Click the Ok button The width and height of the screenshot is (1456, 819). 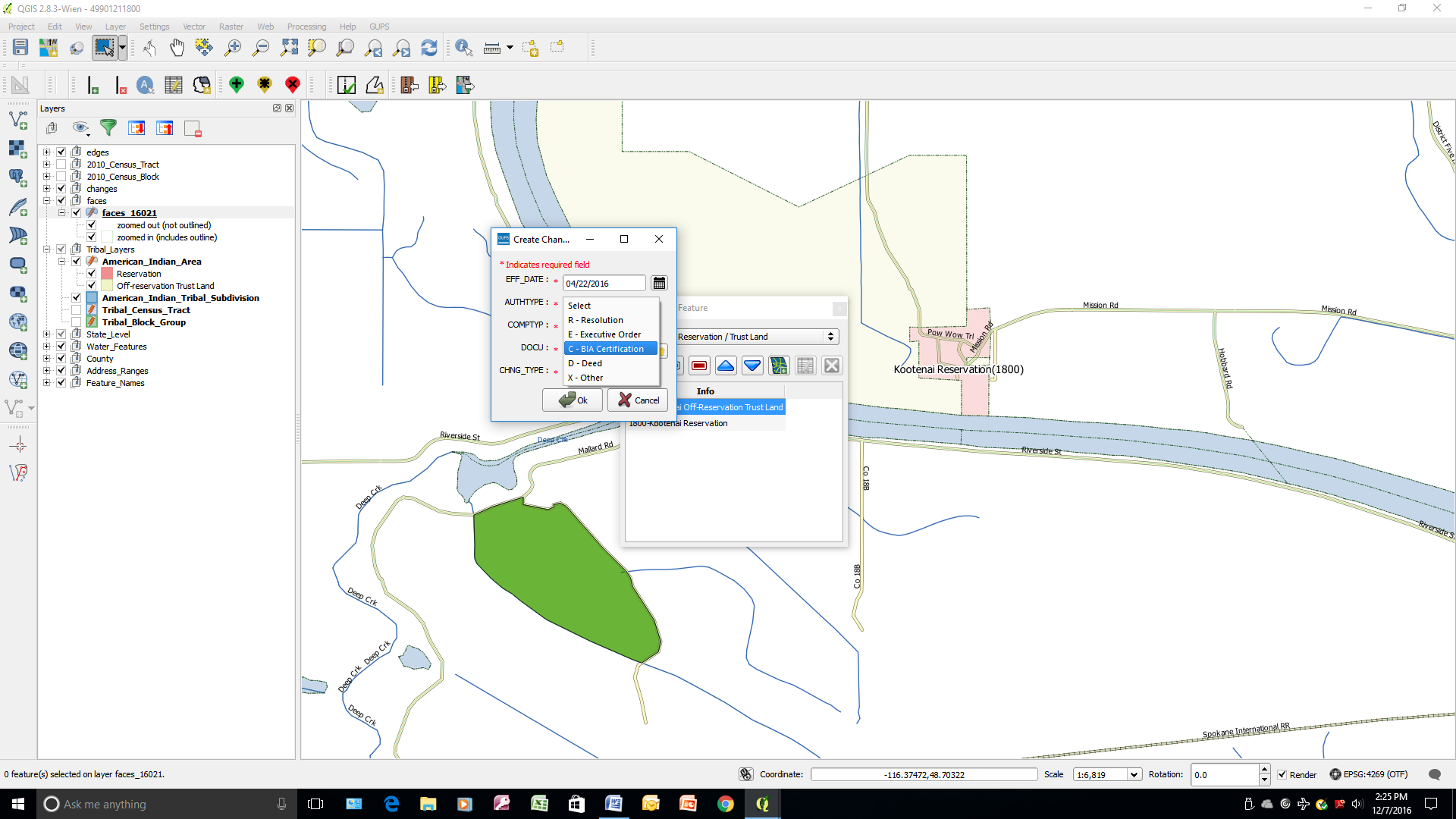[x=573, y=400]
